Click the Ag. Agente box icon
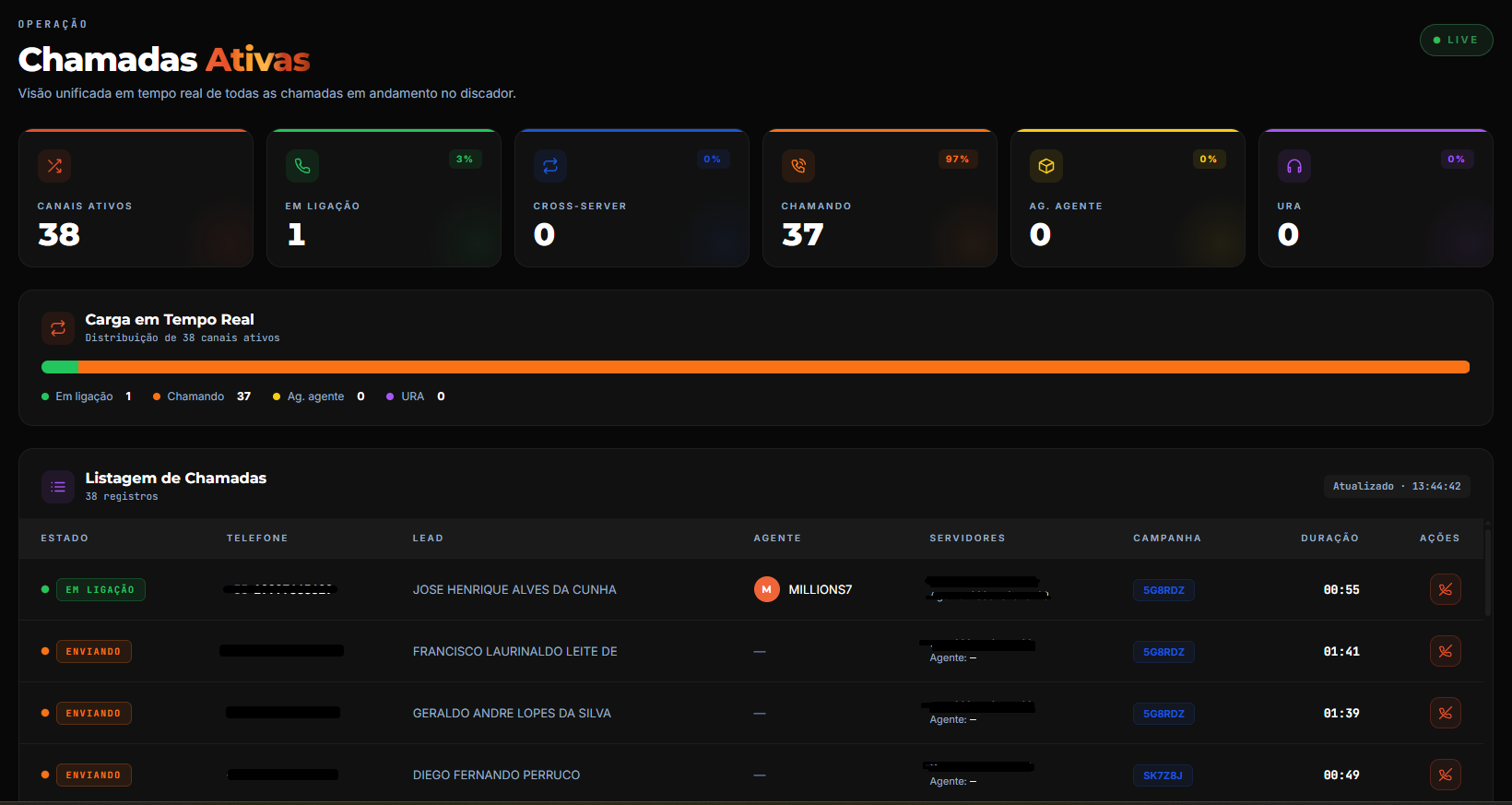This screenshot has width=1512, height=805. click(1046, 166)
